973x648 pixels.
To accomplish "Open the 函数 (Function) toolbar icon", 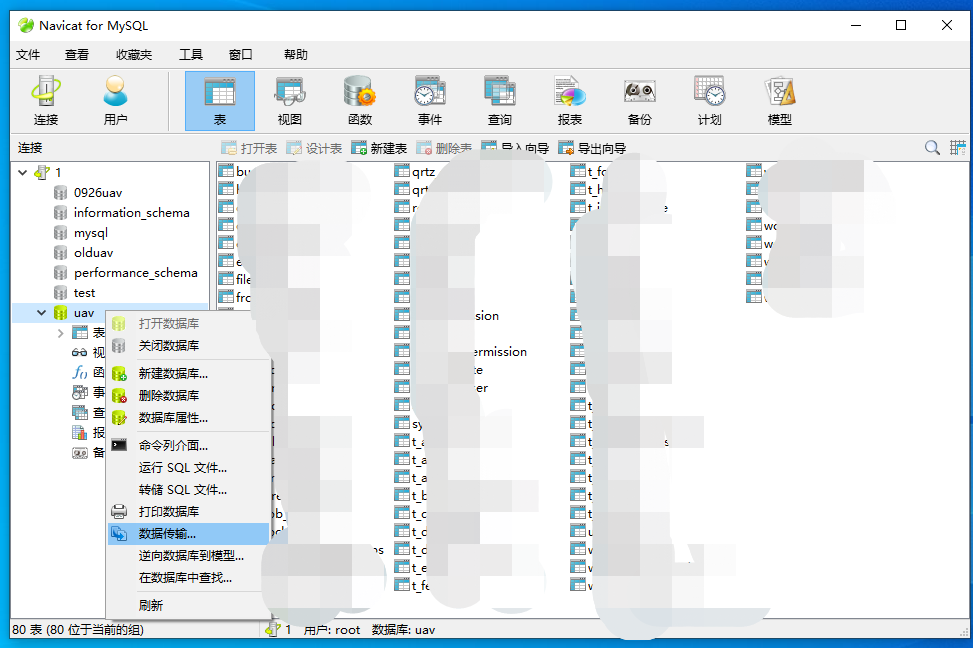I will (x=360, y=101).
